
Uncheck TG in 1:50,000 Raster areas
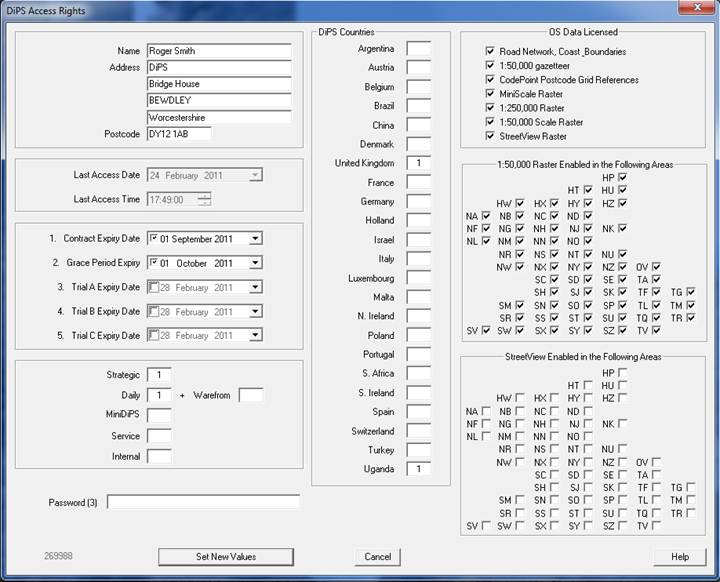(x=691, y=292)
